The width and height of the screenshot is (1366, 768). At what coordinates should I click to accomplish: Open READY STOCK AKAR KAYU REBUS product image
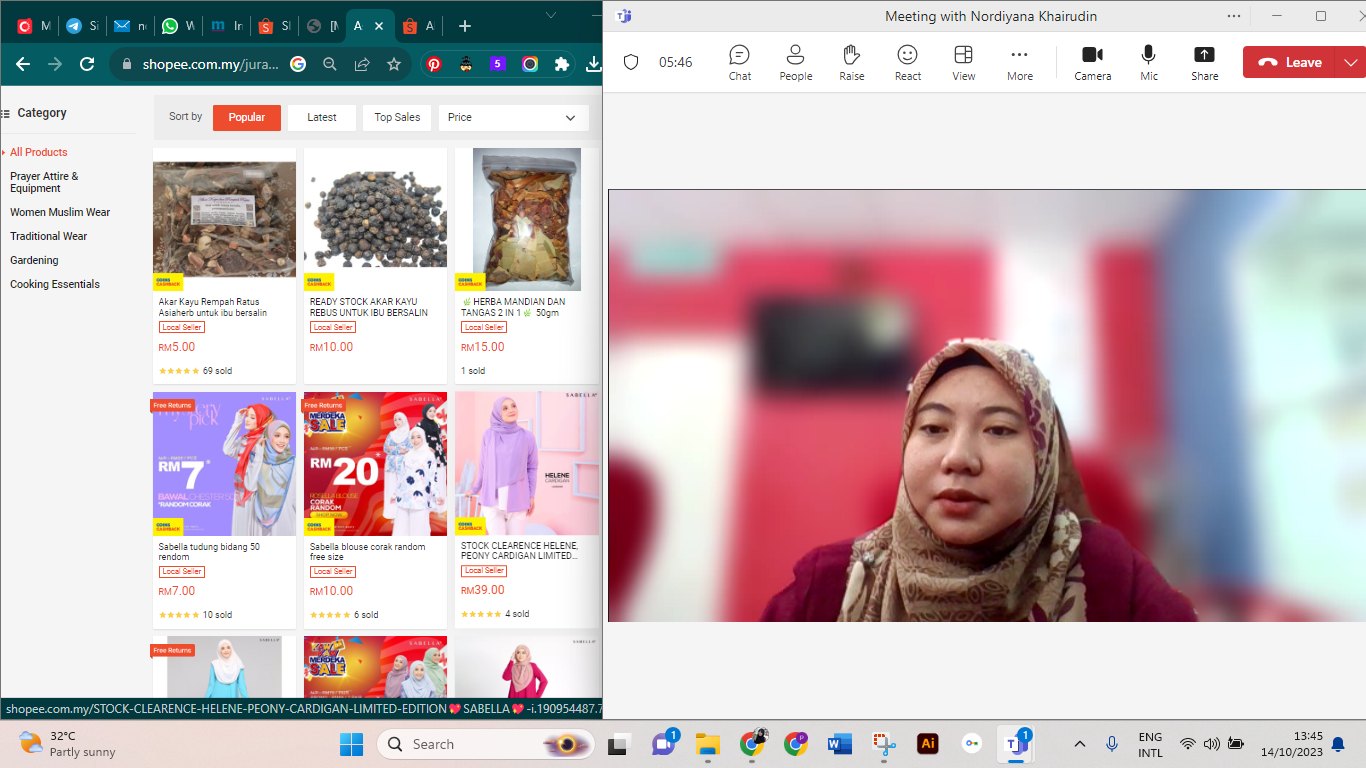tap(375, 219)
